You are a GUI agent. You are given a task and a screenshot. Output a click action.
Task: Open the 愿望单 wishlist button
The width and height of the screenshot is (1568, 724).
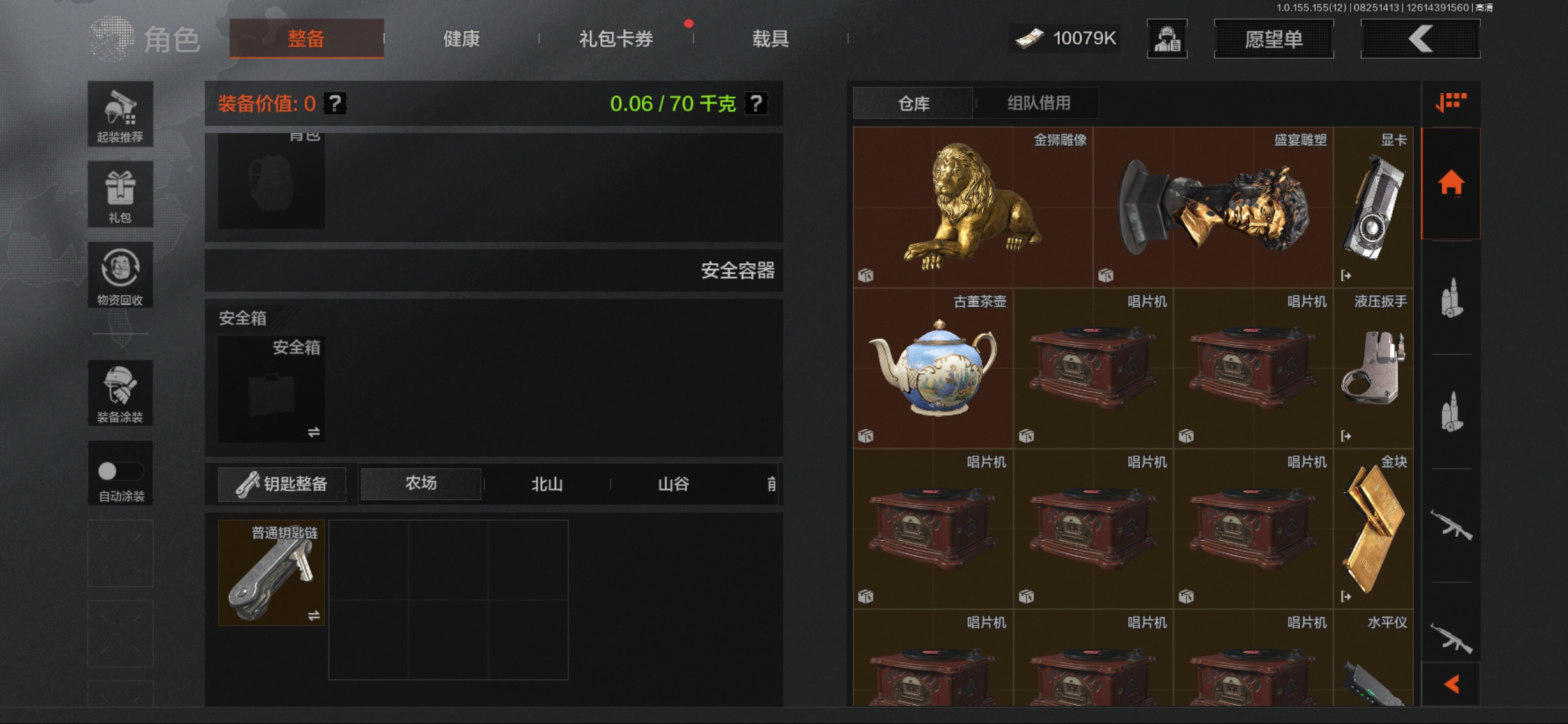(1274, 39)
